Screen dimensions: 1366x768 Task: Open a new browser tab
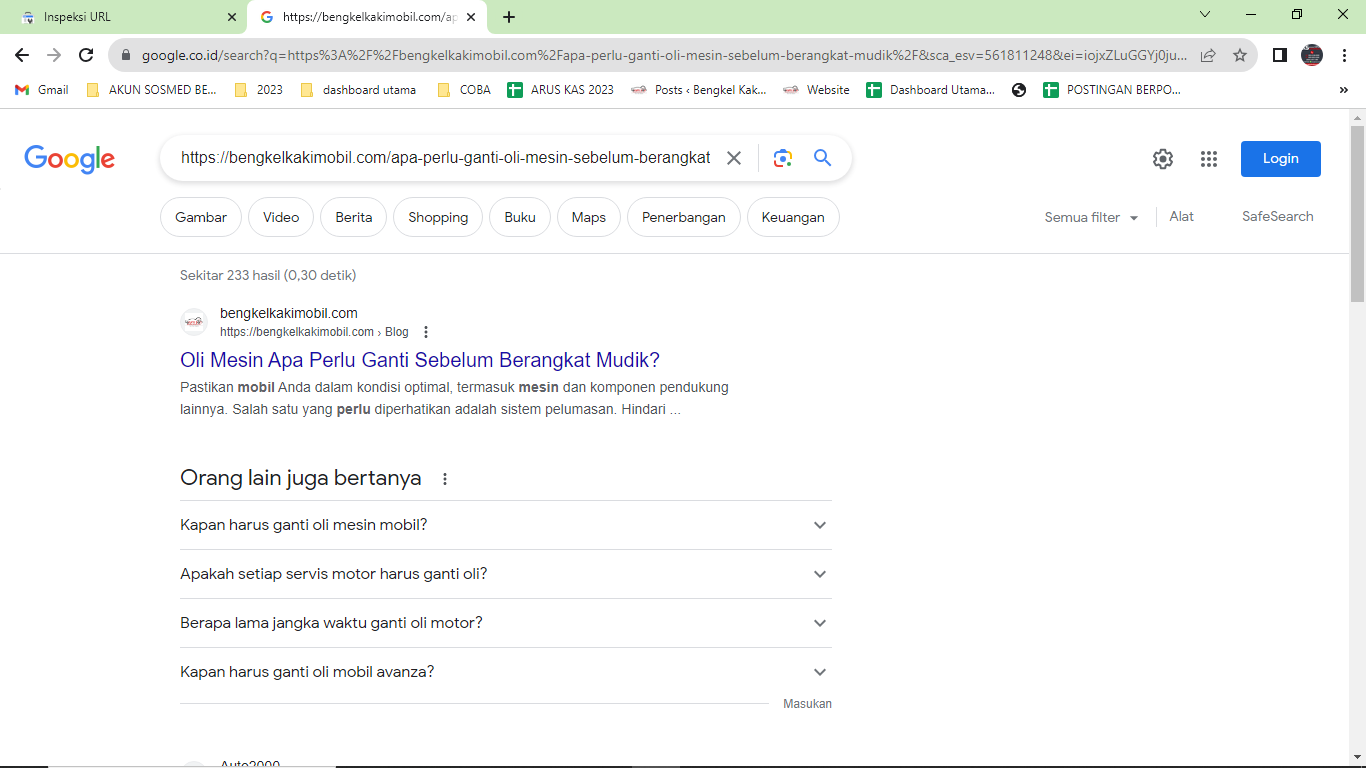click(509, 17)
